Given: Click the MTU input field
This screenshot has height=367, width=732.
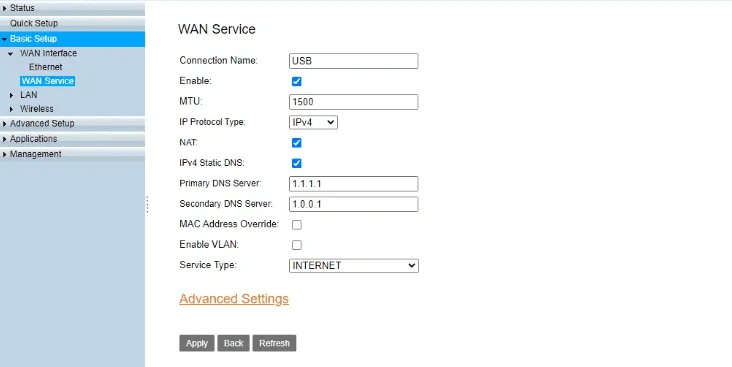Looking at the screenshot, I should point(353,102).
